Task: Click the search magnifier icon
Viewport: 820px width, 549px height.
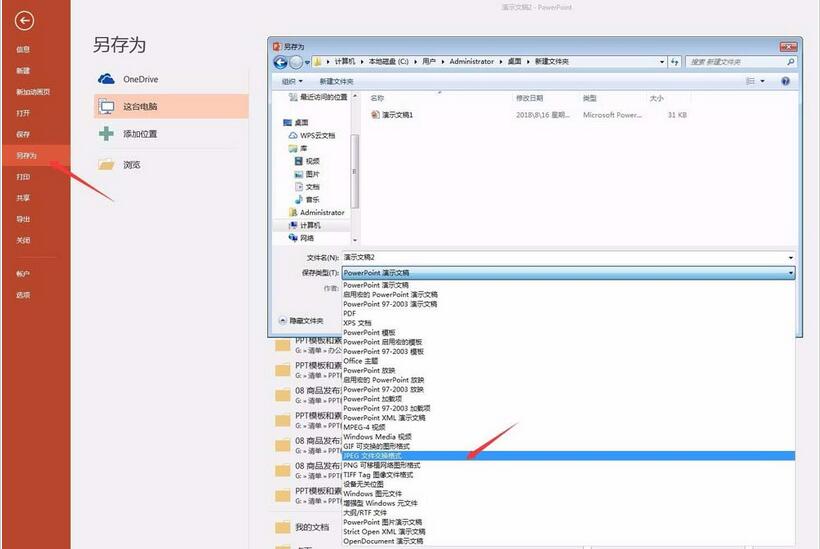Action: (x=791, y=62)
